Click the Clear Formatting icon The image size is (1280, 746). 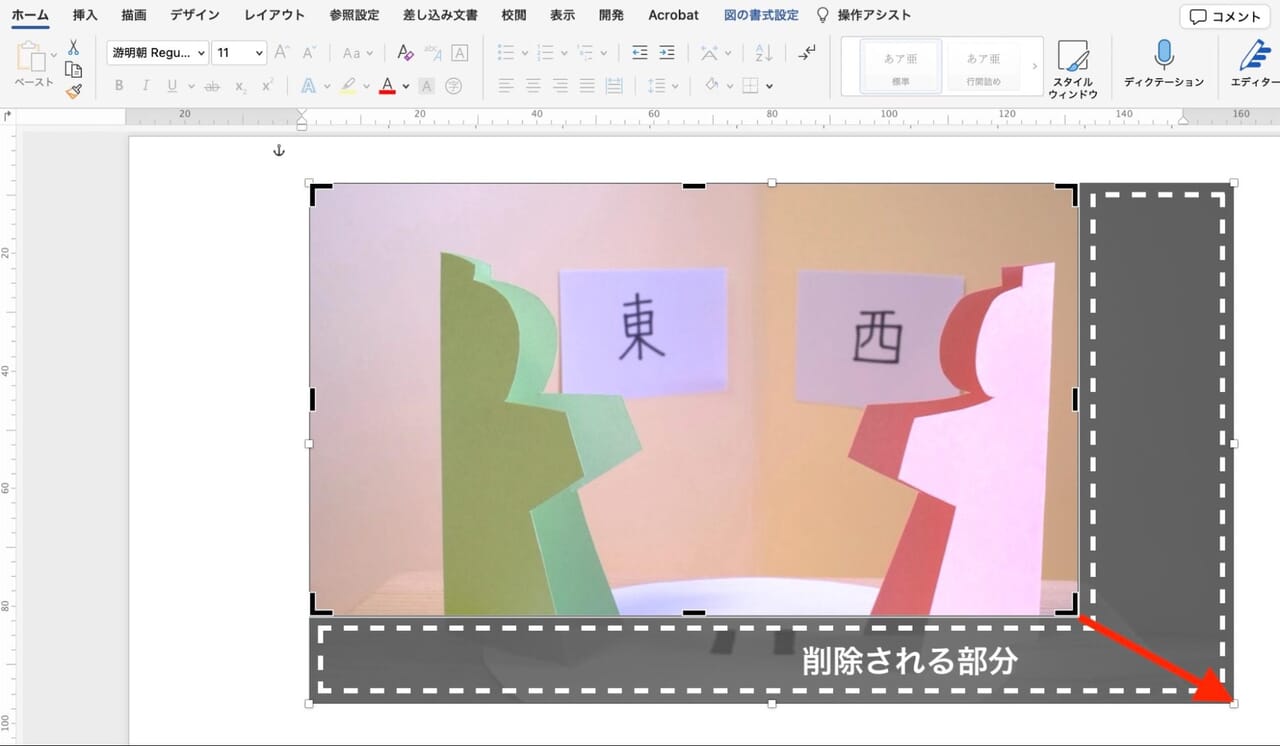[x=405, y=53]
